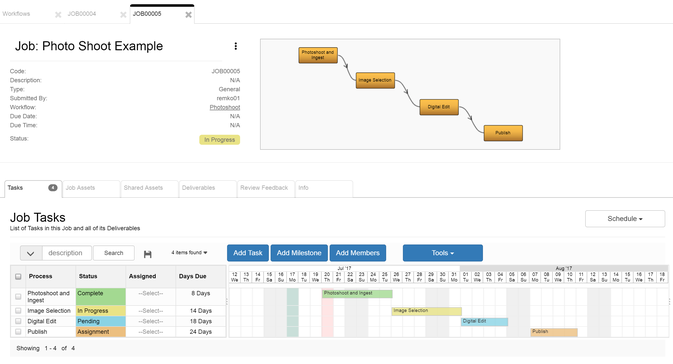
Task: Focus the description search input field
Action: point(67,253)
